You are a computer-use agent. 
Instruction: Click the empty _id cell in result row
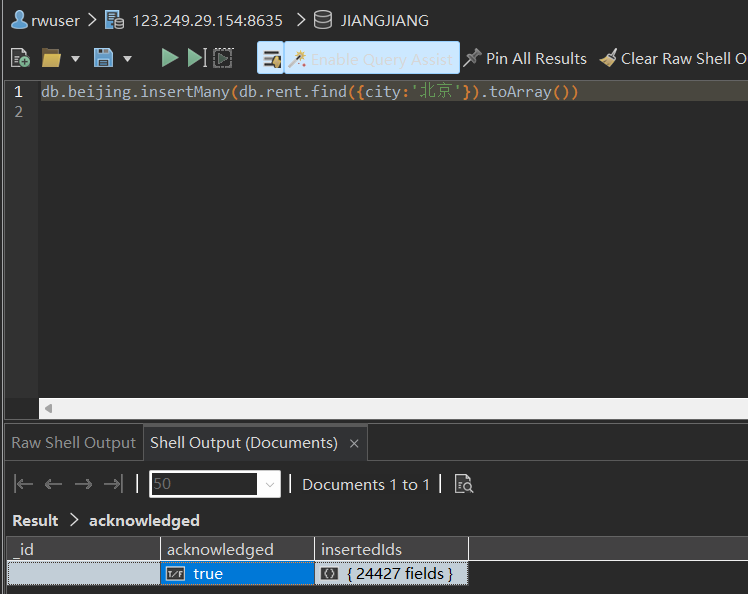click(84, 573)
